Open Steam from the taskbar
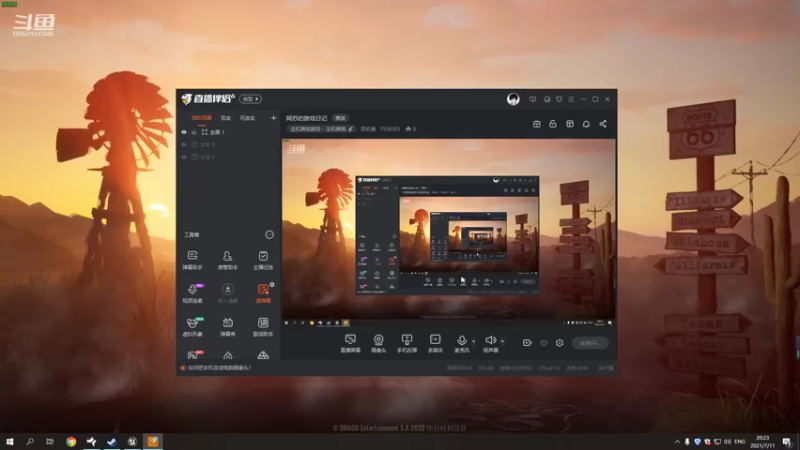This screenshot has height=450, width=800. (112, 441)
